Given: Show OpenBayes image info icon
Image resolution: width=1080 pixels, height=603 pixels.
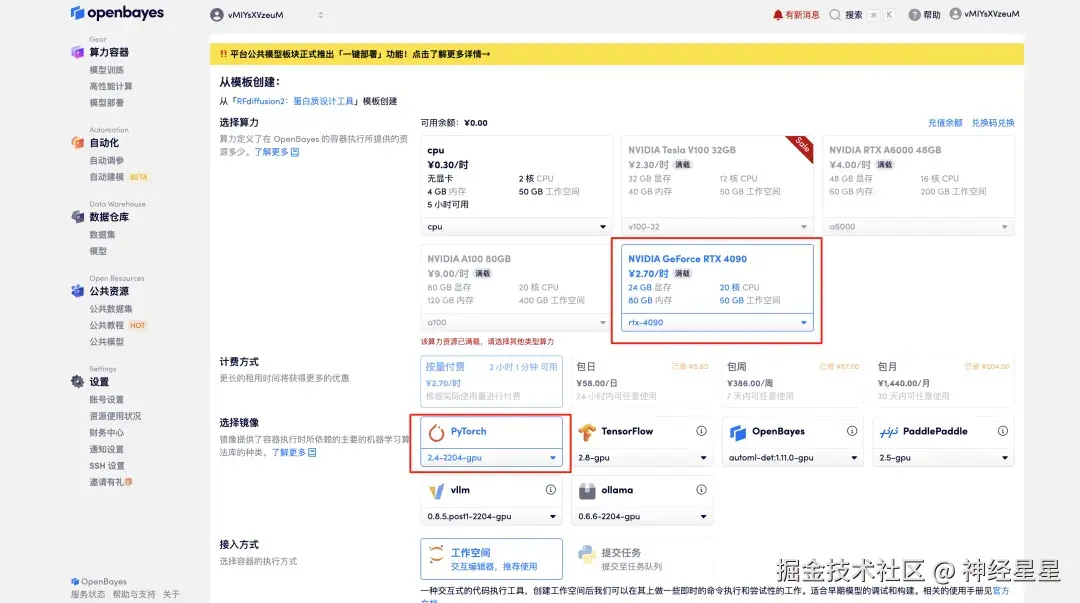Looking at the screenshot, I should pyautogui.click(x=852, y=431).
